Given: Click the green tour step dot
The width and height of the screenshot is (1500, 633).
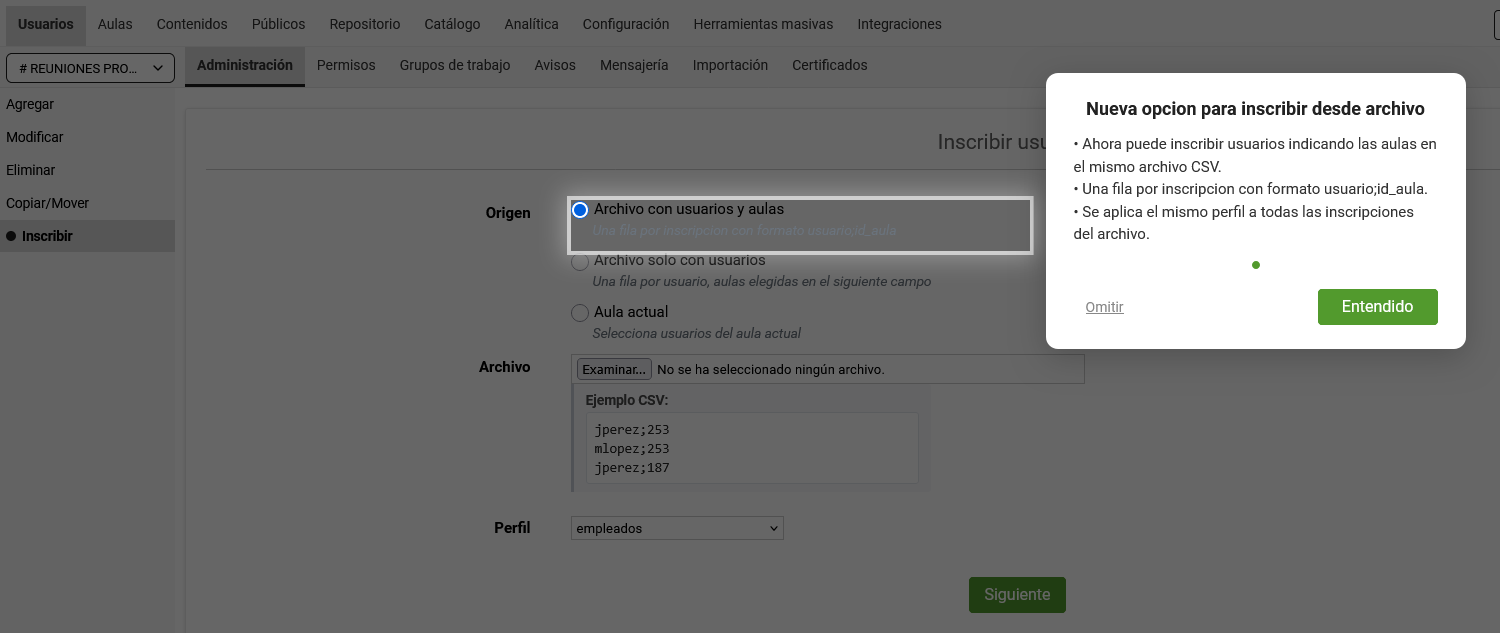Looking at the screenshot, I should [x=1256, y=265].
